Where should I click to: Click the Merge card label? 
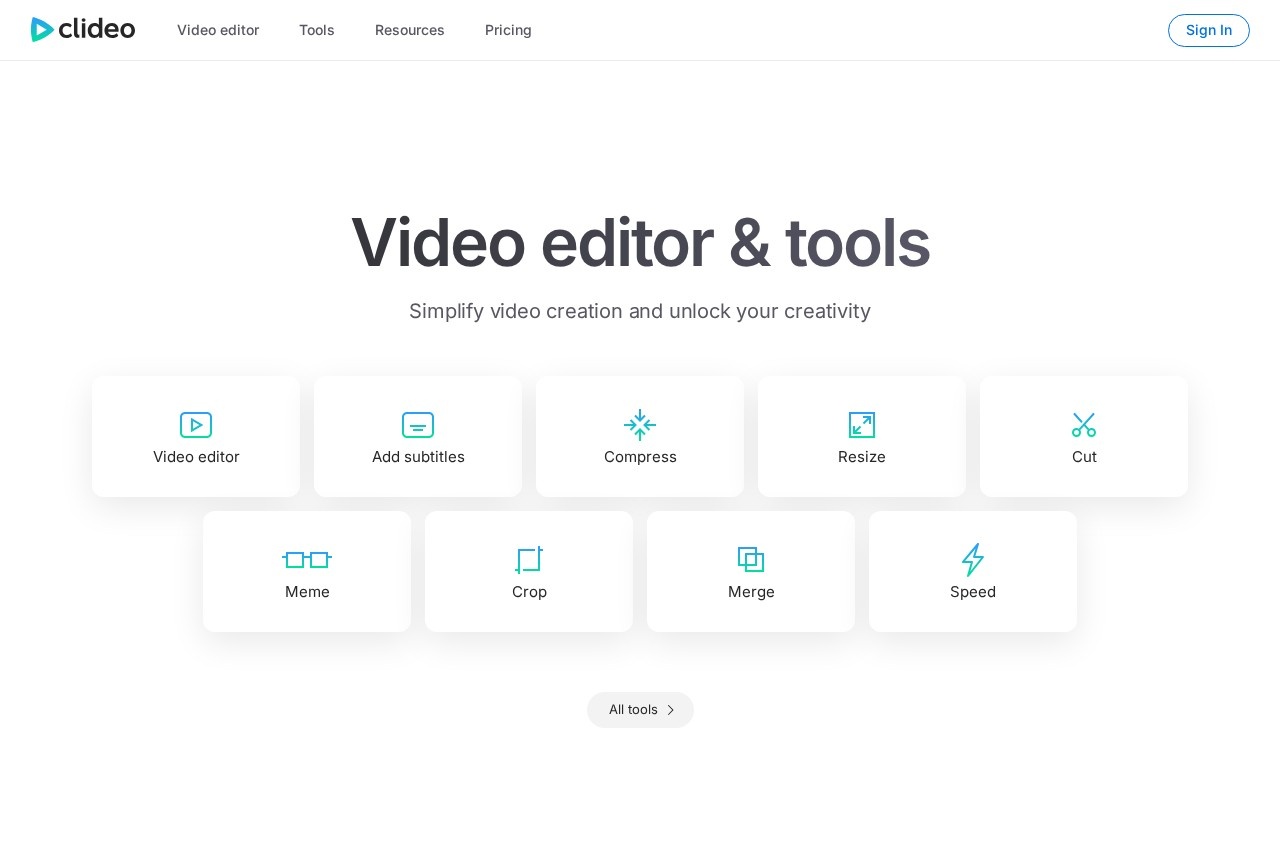[x=751, y=592]
